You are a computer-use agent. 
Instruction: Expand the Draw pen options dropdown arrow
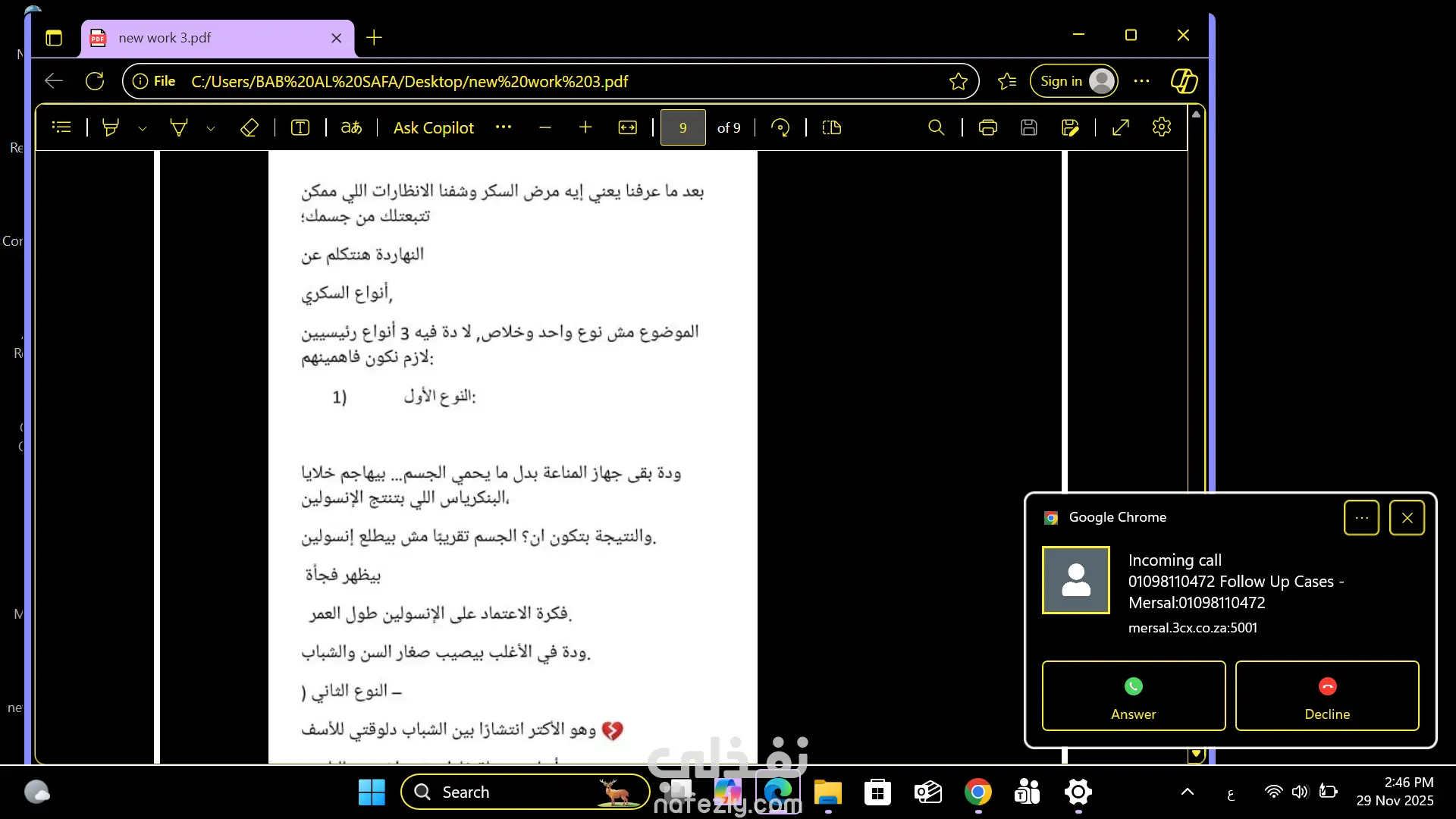[x=211, y=128]
